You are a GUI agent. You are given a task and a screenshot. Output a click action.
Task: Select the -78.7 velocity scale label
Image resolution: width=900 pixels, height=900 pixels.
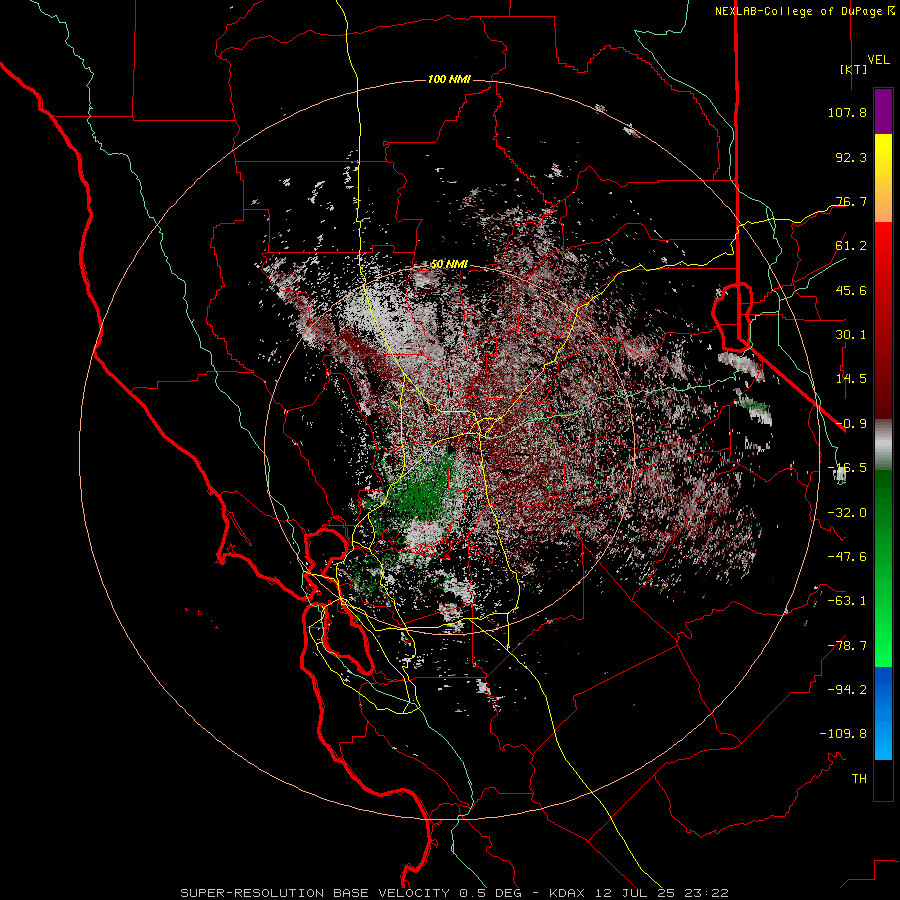coord(847,646)
